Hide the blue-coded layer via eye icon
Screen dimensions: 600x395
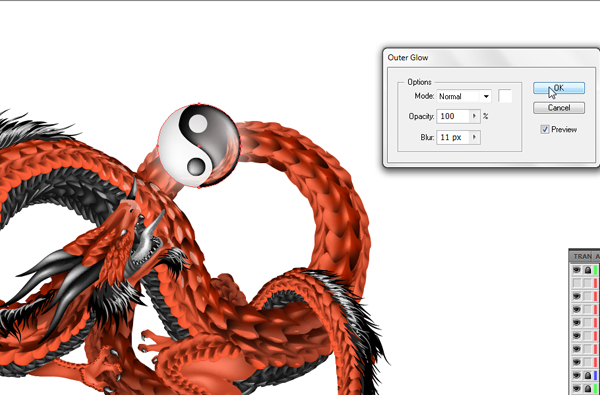tap(576, 376)
